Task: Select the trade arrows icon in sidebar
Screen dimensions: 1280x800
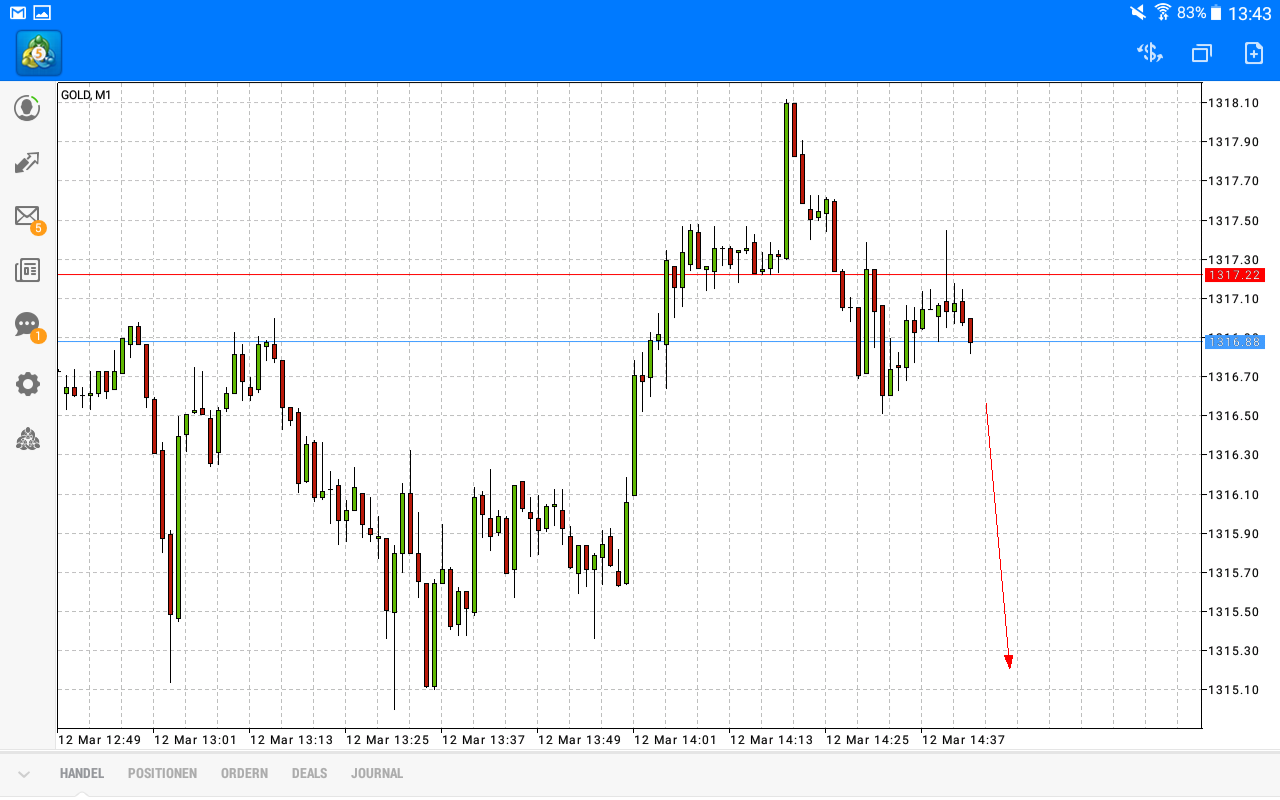Action: (x=27, y=162)
